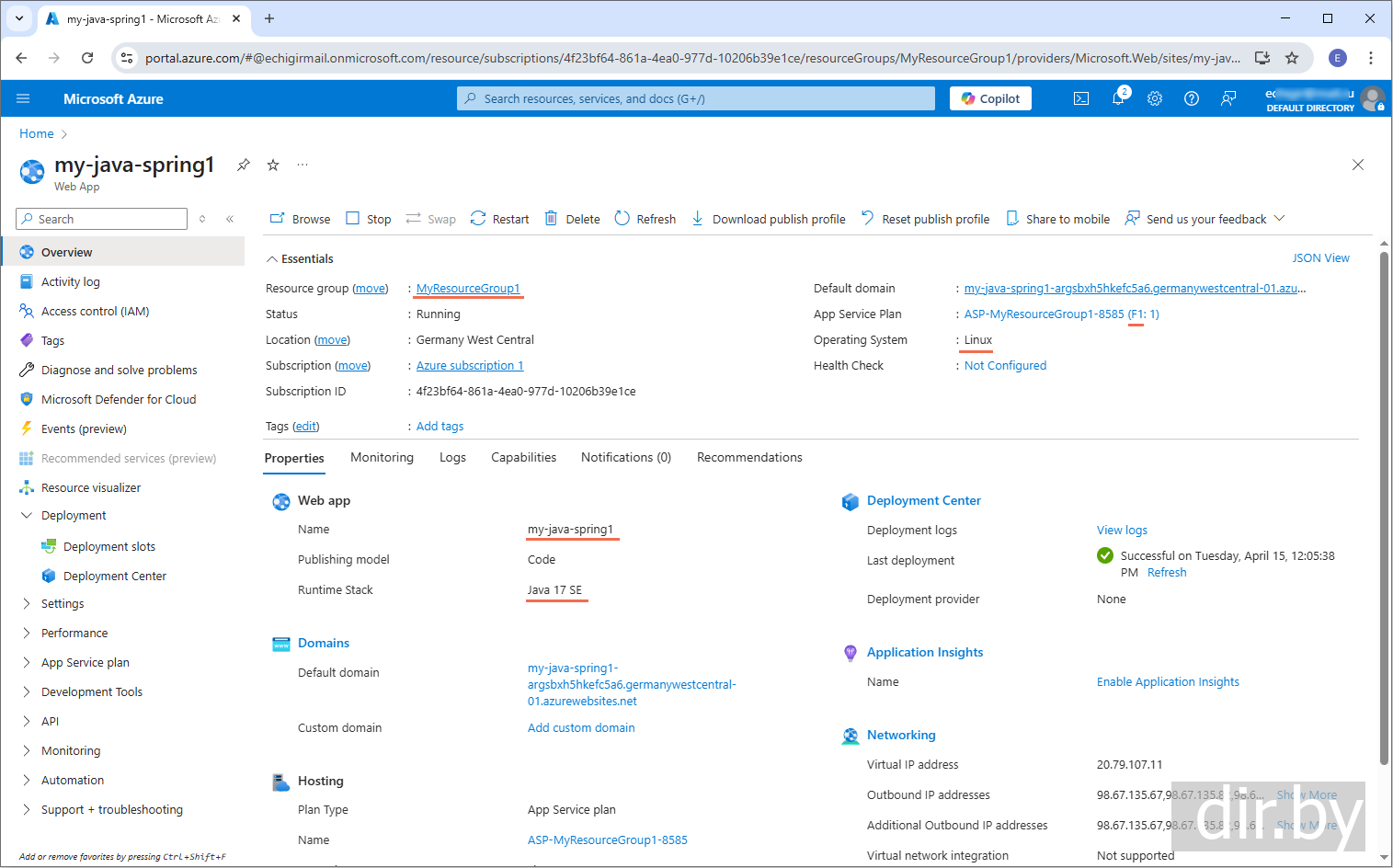The width and height of the screenshot is (1393, 868).
Task: Open the notifications bell icon
Action: click(1118, 98)
